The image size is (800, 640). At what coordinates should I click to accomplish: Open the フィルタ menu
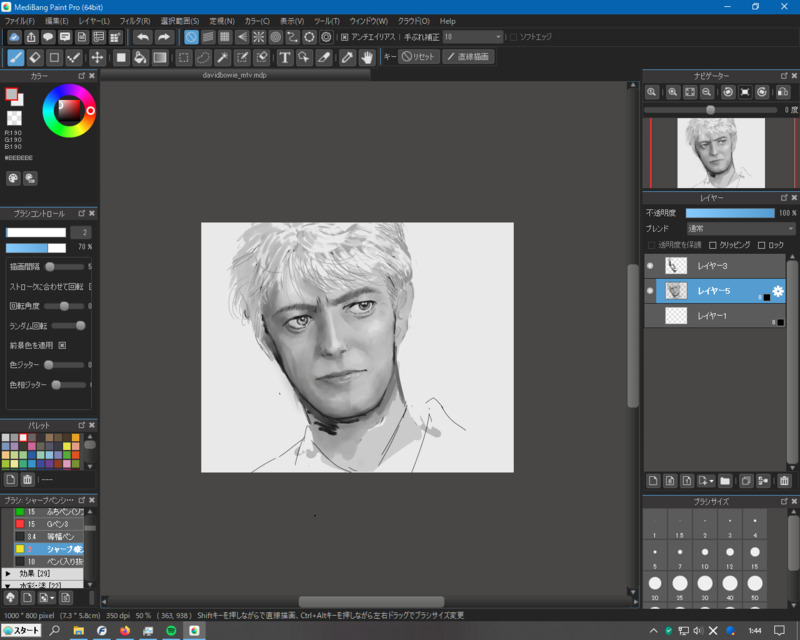[135, 20]
